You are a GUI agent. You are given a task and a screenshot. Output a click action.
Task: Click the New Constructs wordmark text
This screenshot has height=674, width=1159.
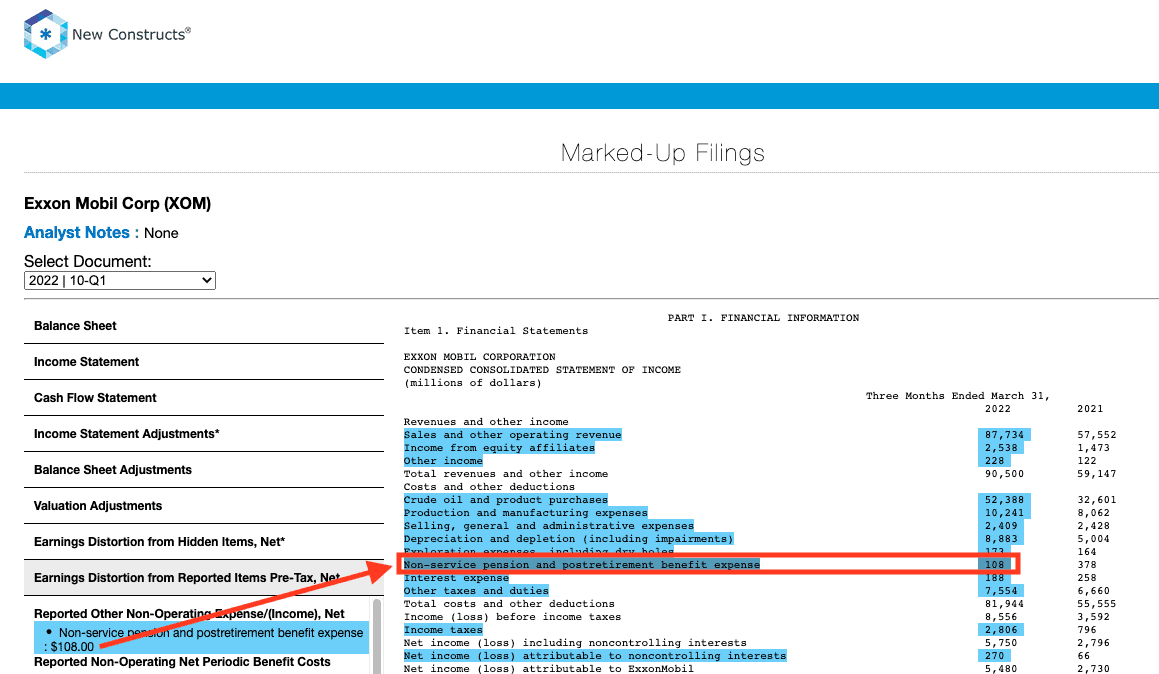click(132, 34)
